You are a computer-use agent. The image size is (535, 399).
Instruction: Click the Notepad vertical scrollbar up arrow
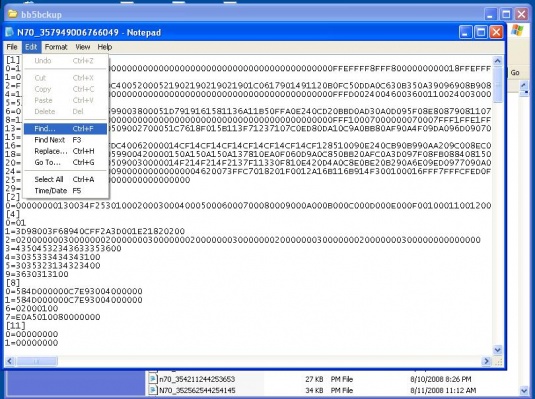pyautogui.click(x=497, y=61)
